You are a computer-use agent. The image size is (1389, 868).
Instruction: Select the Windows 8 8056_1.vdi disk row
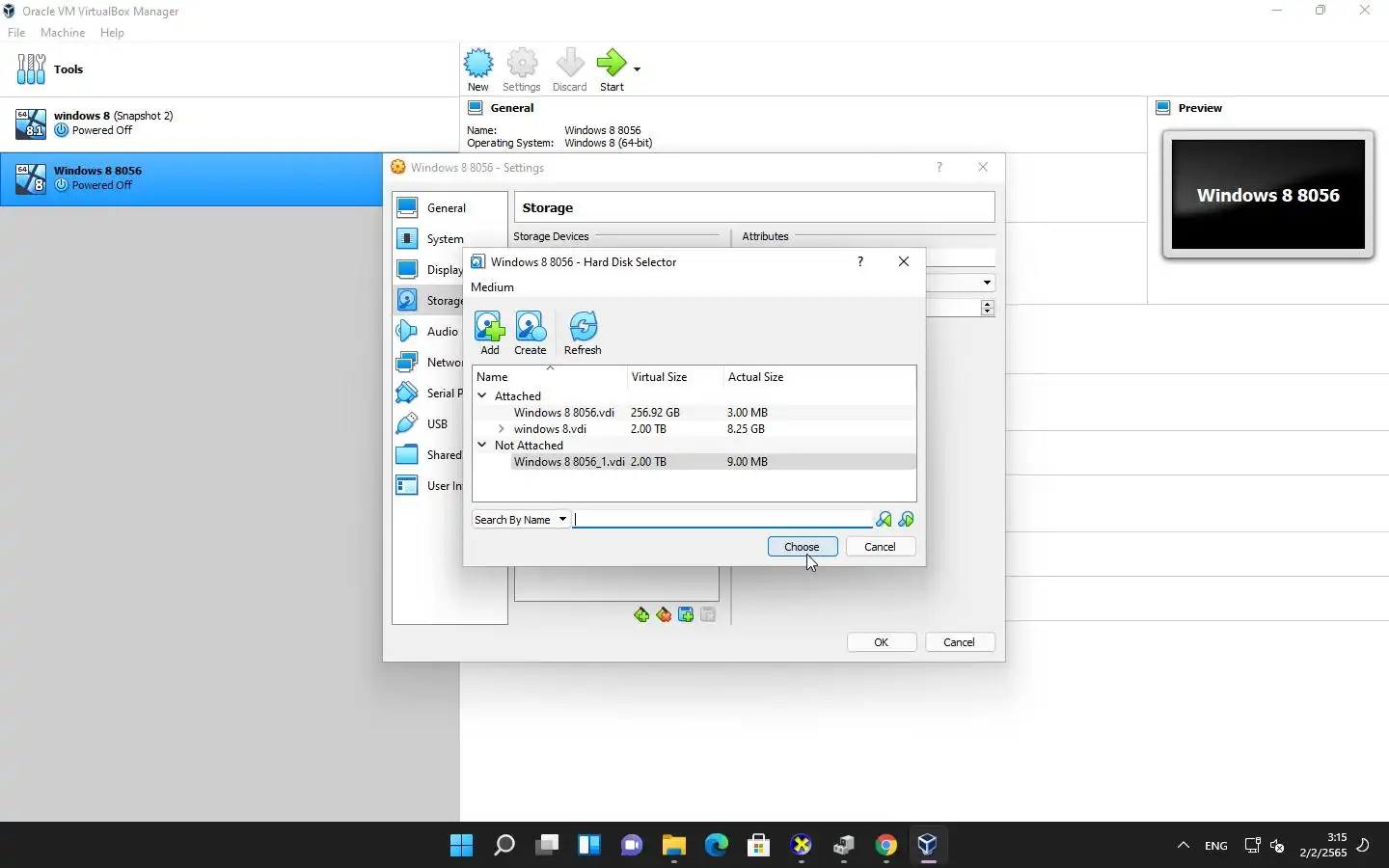(713, 462)
